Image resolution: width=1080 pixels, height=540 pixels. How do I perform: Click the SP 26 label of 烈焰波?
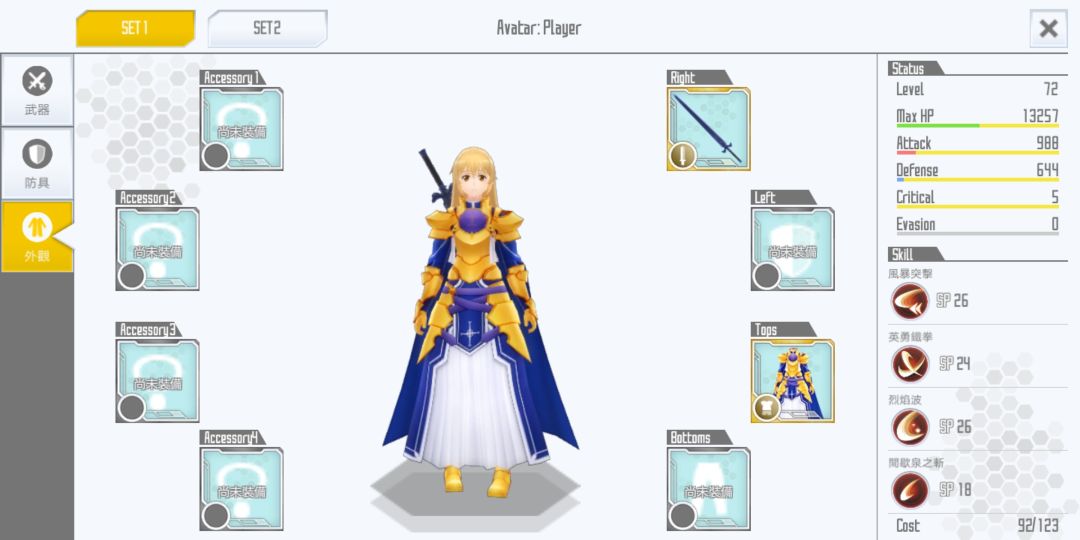point(955,427)
